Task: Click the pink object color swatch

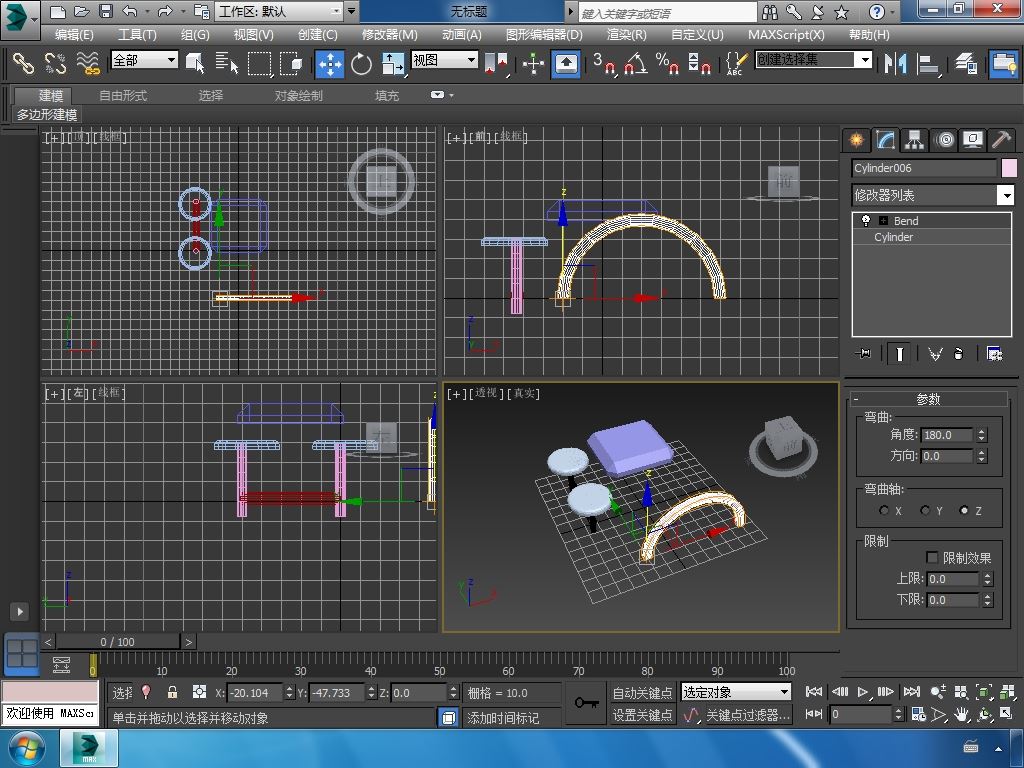Action: pyautogui.click(x=1009, y=168)
